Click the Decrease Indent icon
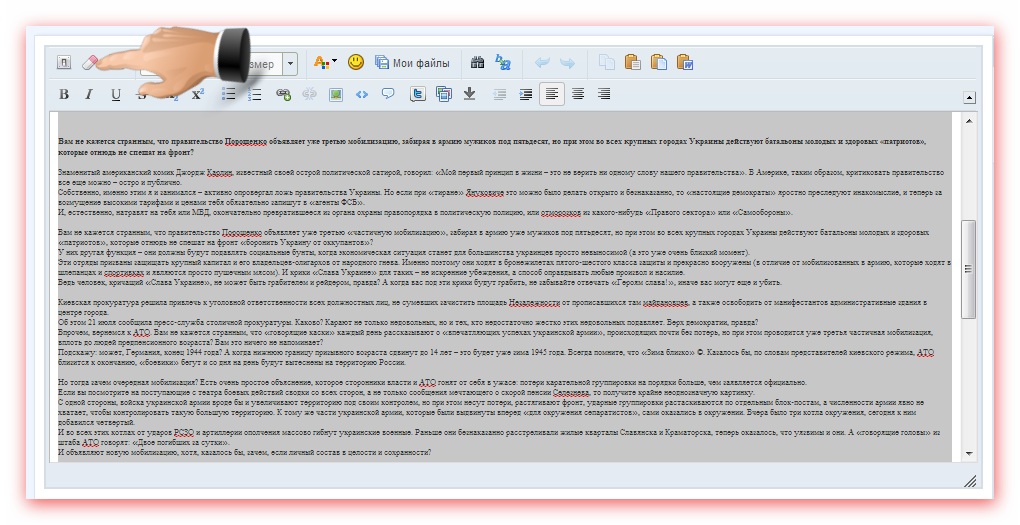1020x525 pixels. pos(500,94)
